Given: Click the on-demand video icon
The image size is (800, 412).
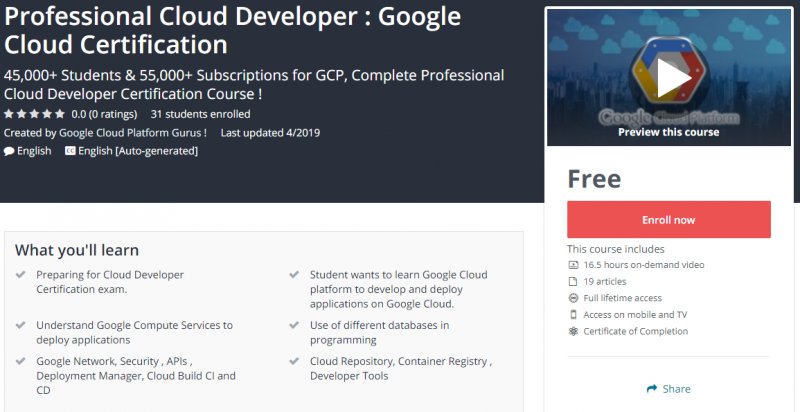Looking at the screenshot, I should tap(573, 265).
